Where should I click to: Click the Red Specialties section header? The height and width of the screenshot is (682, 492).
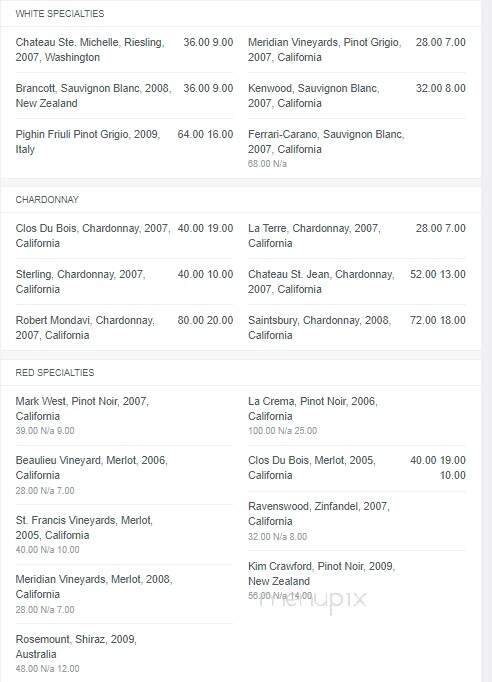coord(55,372)
